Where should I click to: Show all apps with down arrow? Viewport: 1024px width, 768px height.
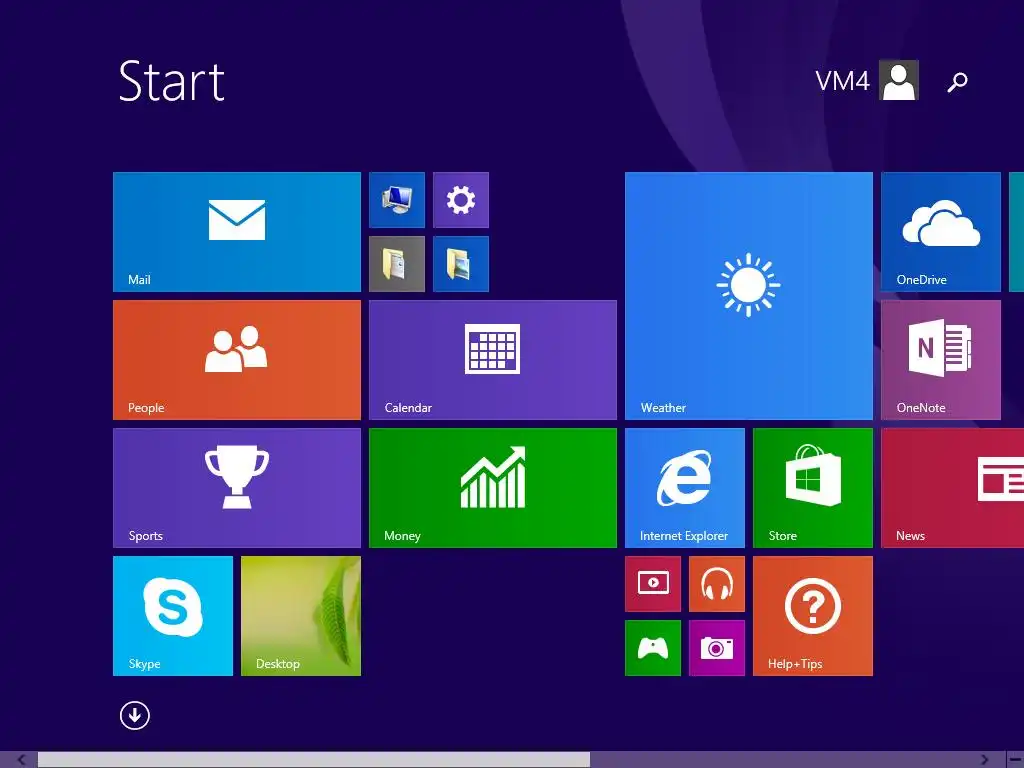point(135,715)
